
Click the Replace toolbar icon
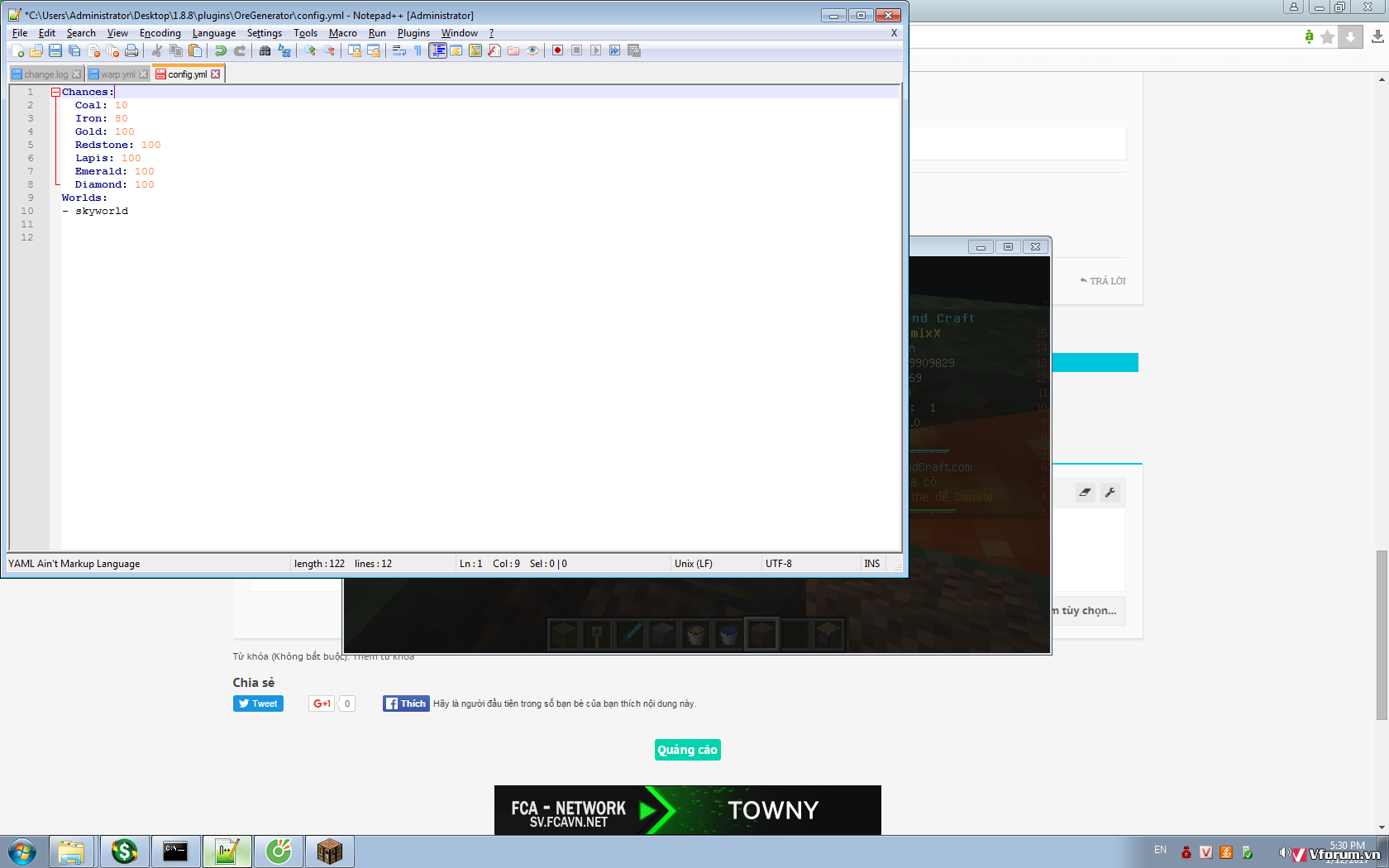284,50
